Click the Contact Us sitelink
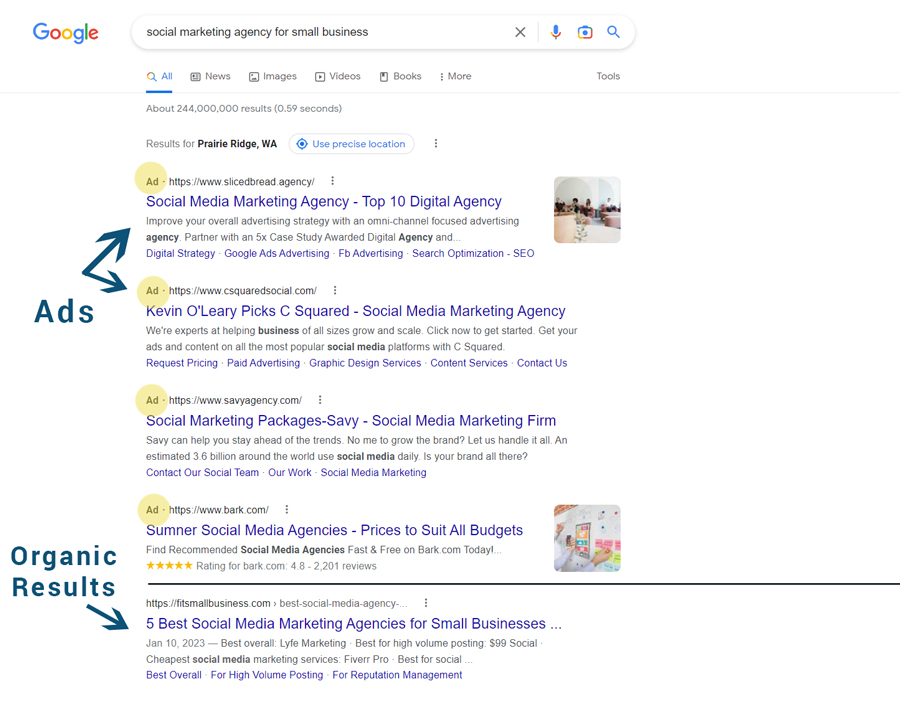This screenshot has height=703, width=900. click(x=542, y=363)
